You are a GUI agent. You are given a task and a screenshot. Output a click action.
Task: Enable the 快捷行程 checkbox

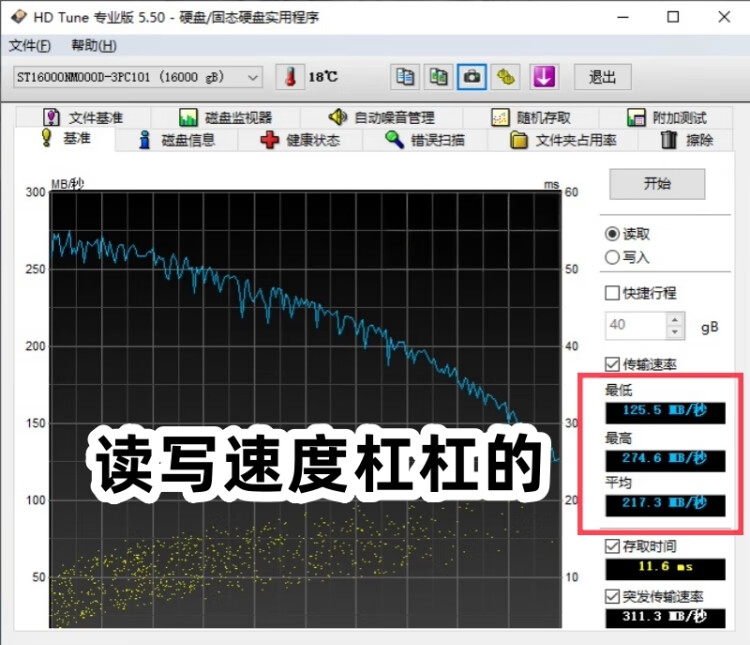click(612, 293)
